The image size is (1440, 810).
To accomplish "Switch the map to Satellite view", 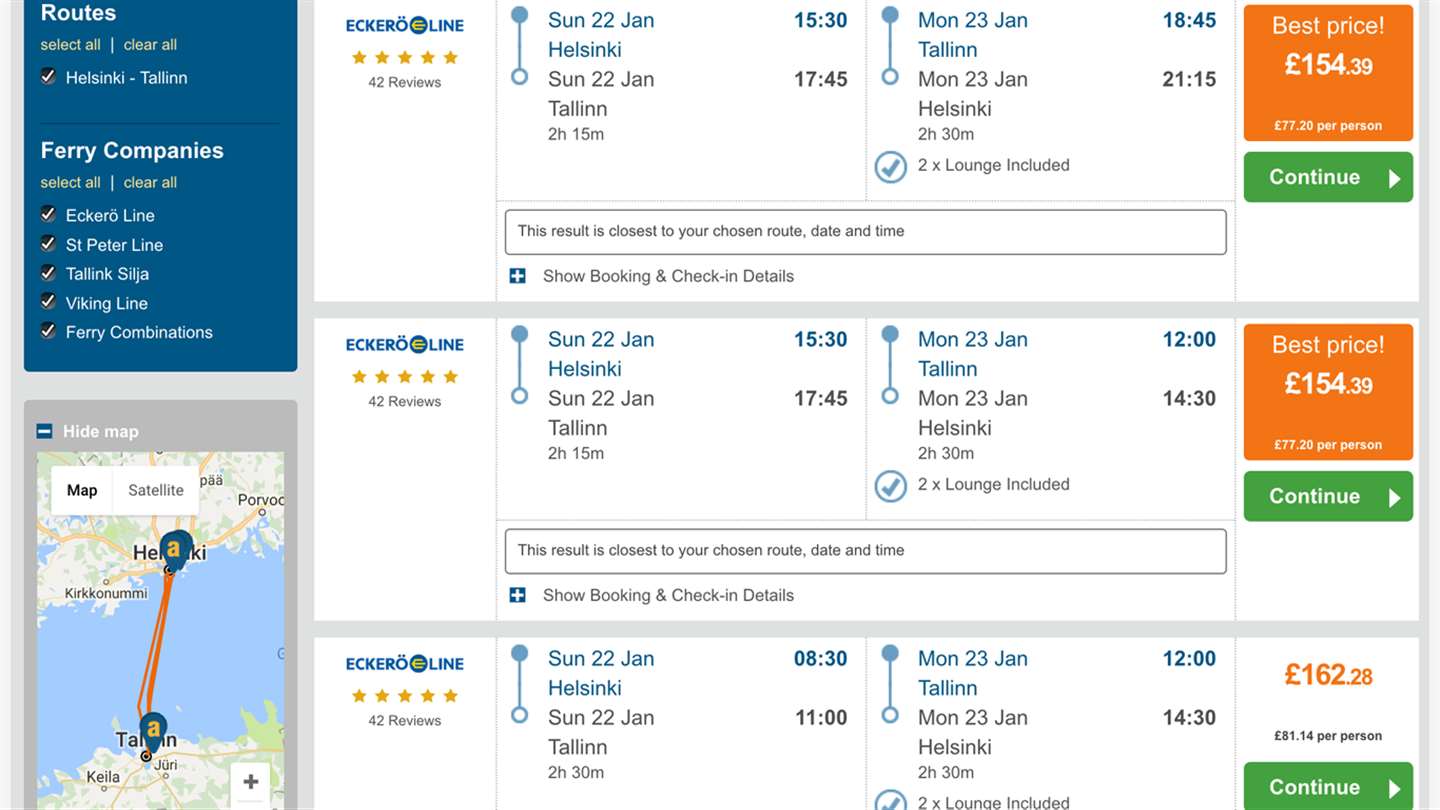I will (156, 490).
